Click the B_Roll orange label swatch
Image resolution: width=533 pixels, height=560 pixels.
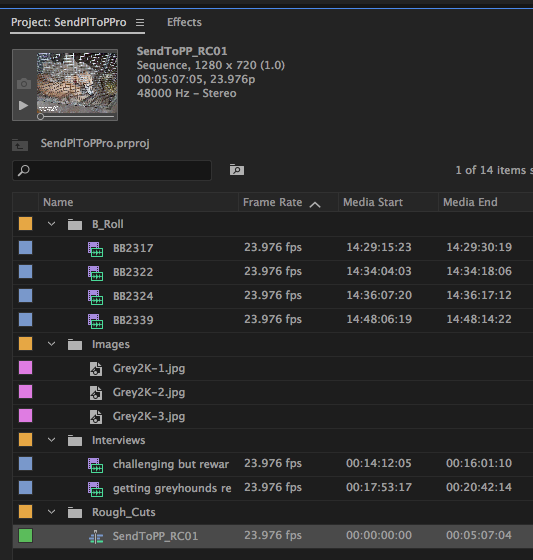coord(25,224)
